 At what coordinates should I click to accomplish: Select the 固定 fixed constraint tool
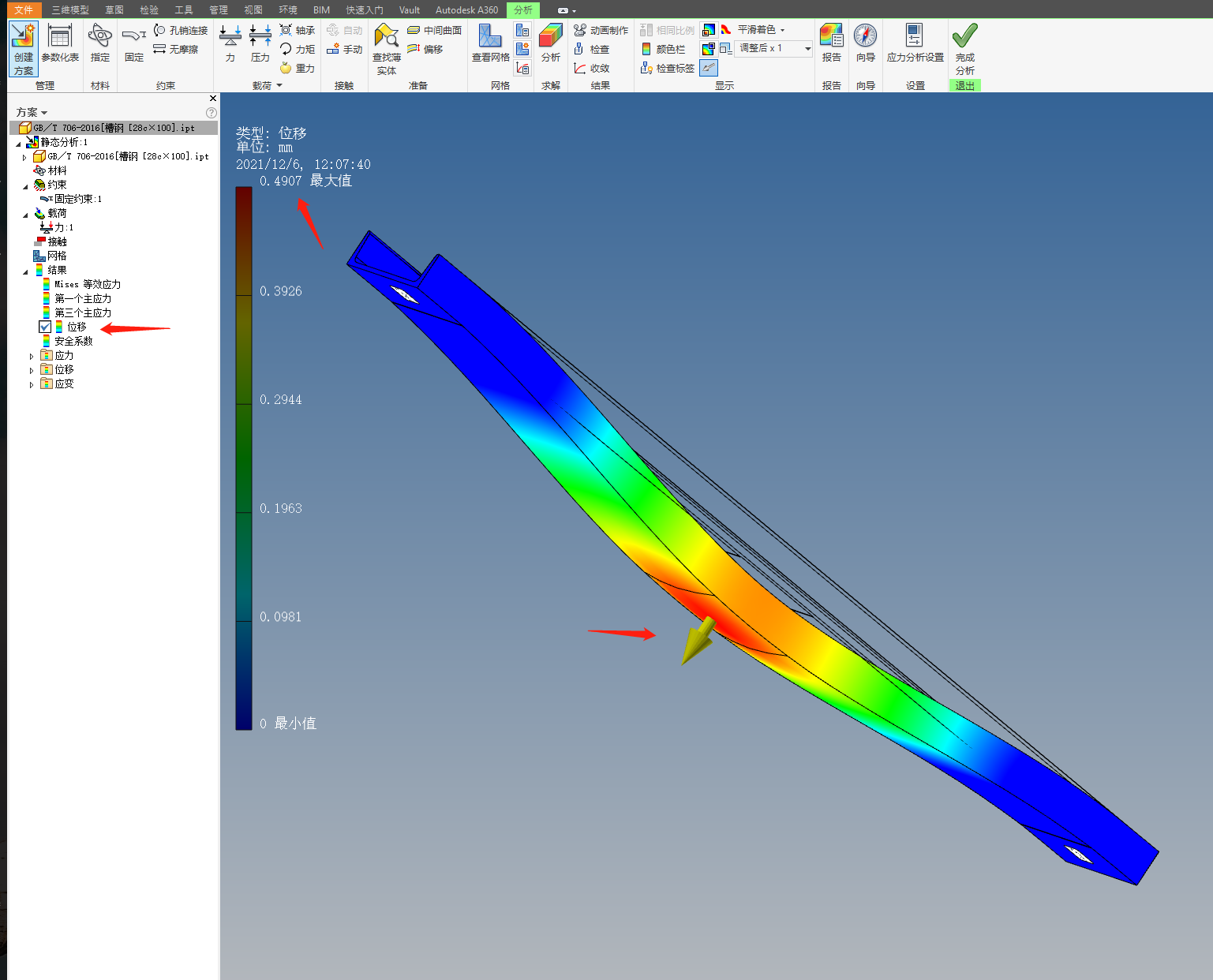[134, 43]
